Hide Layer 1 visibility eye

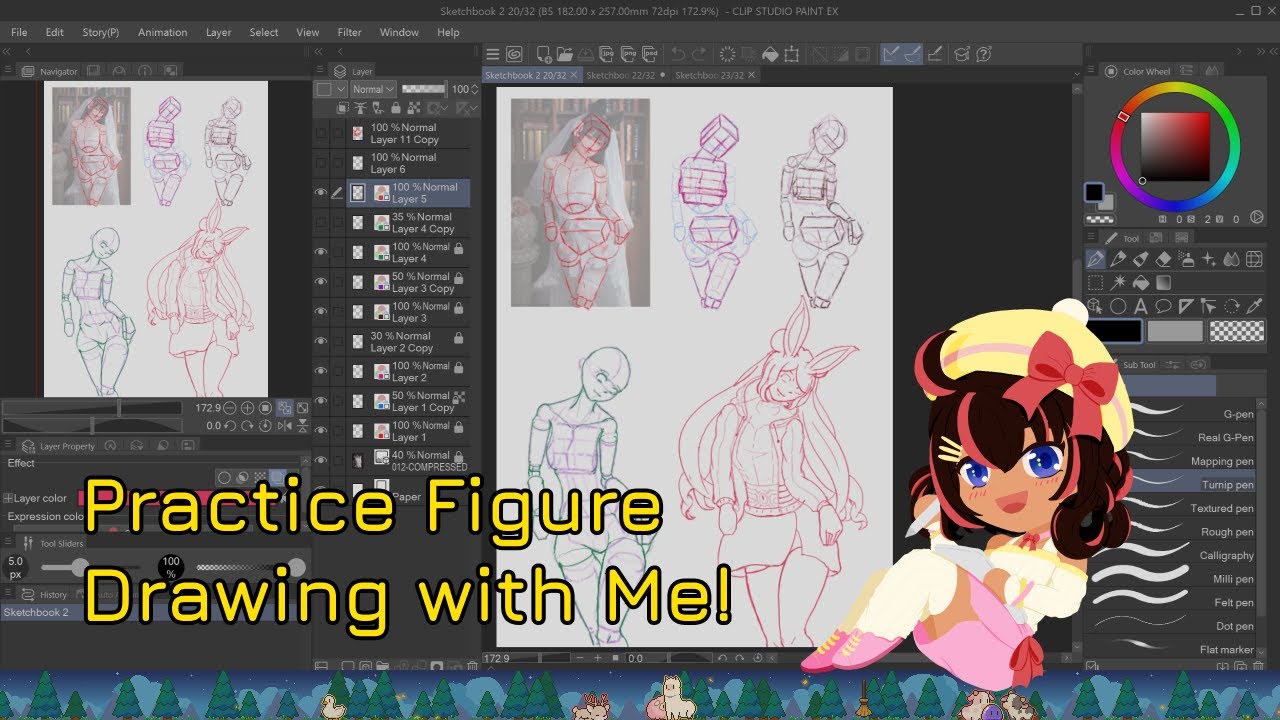321,431
